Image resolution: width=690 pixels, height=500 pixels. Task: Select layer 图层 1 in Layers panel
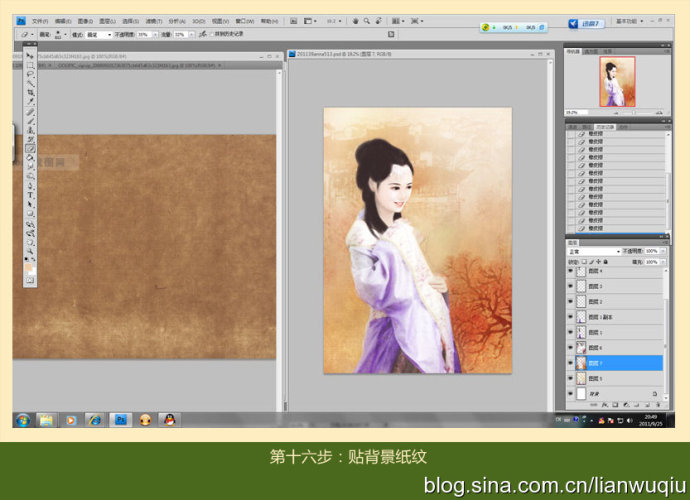(x=619, y=332)
